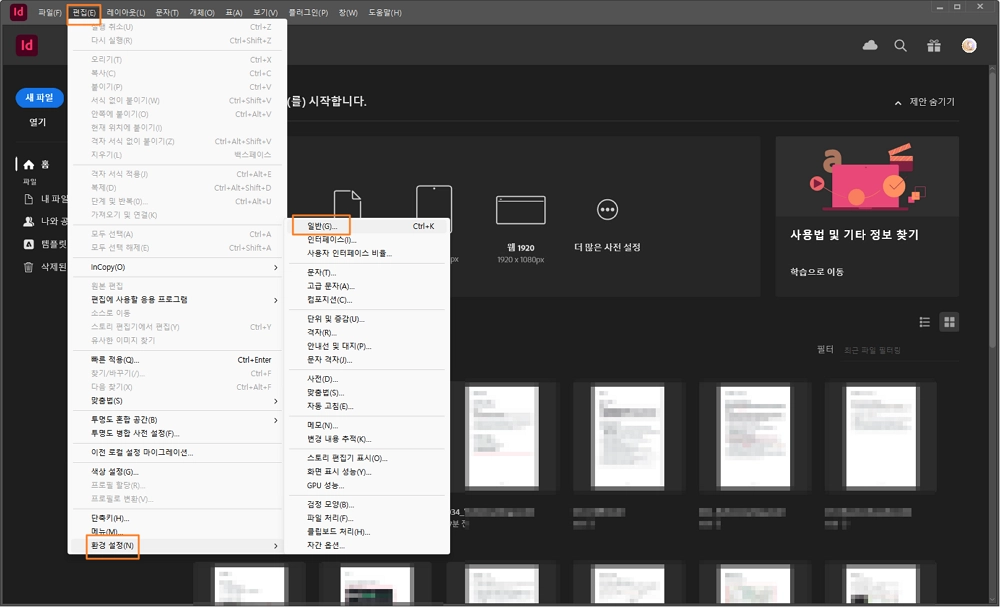The width and height of the screenshot is (1000, 607).
Task: Select the Home icon in the sidebar
Action: [28, 165]
